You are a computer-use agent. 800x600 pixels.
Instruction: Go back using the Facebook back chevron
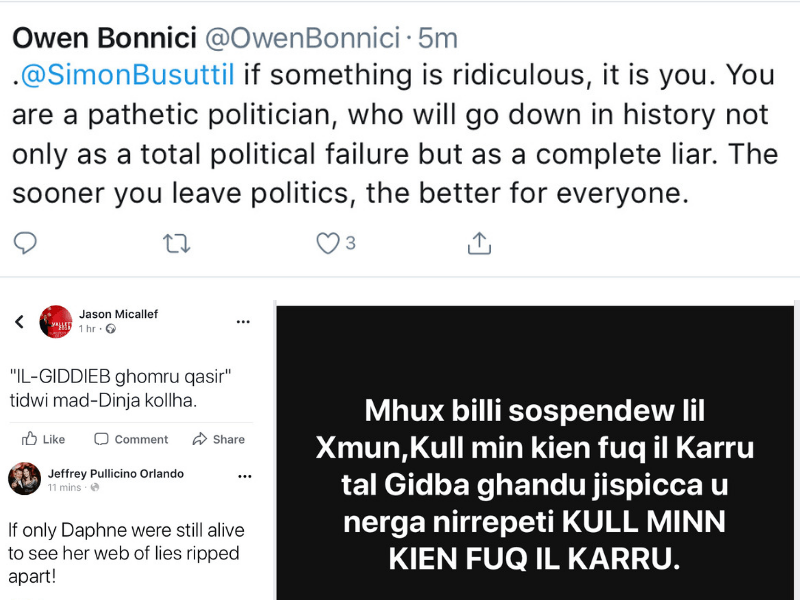tap(19, 322)
